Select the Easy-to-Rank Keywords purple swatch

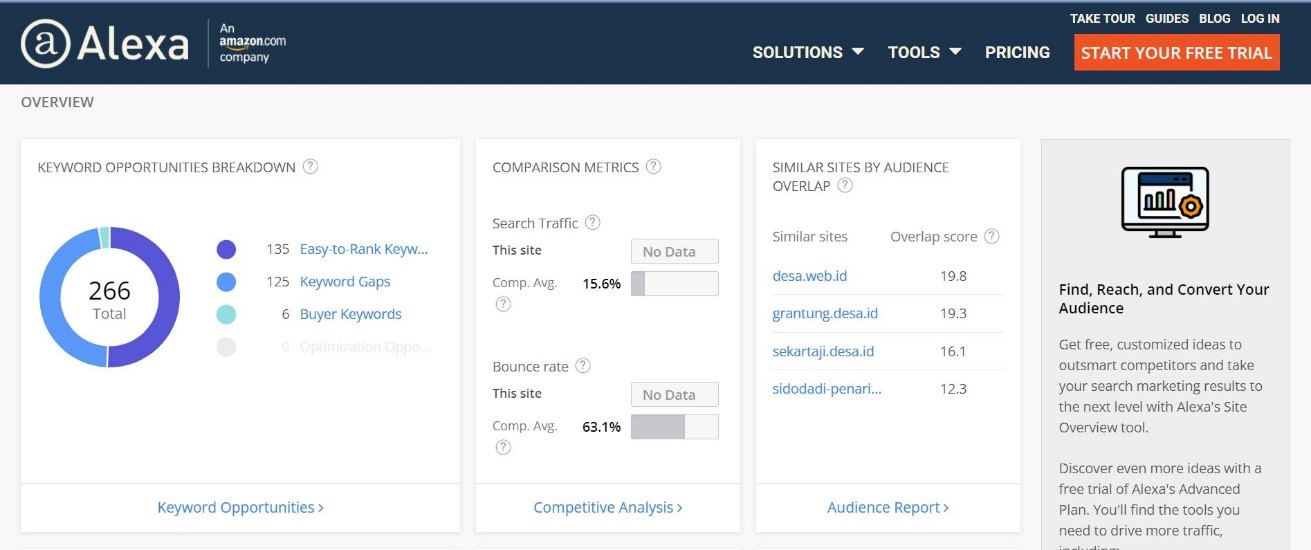(226, 249)
